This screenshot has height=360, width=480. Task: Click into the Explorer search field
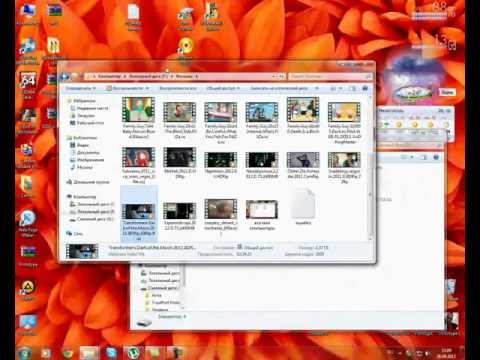tap(329, 76)
